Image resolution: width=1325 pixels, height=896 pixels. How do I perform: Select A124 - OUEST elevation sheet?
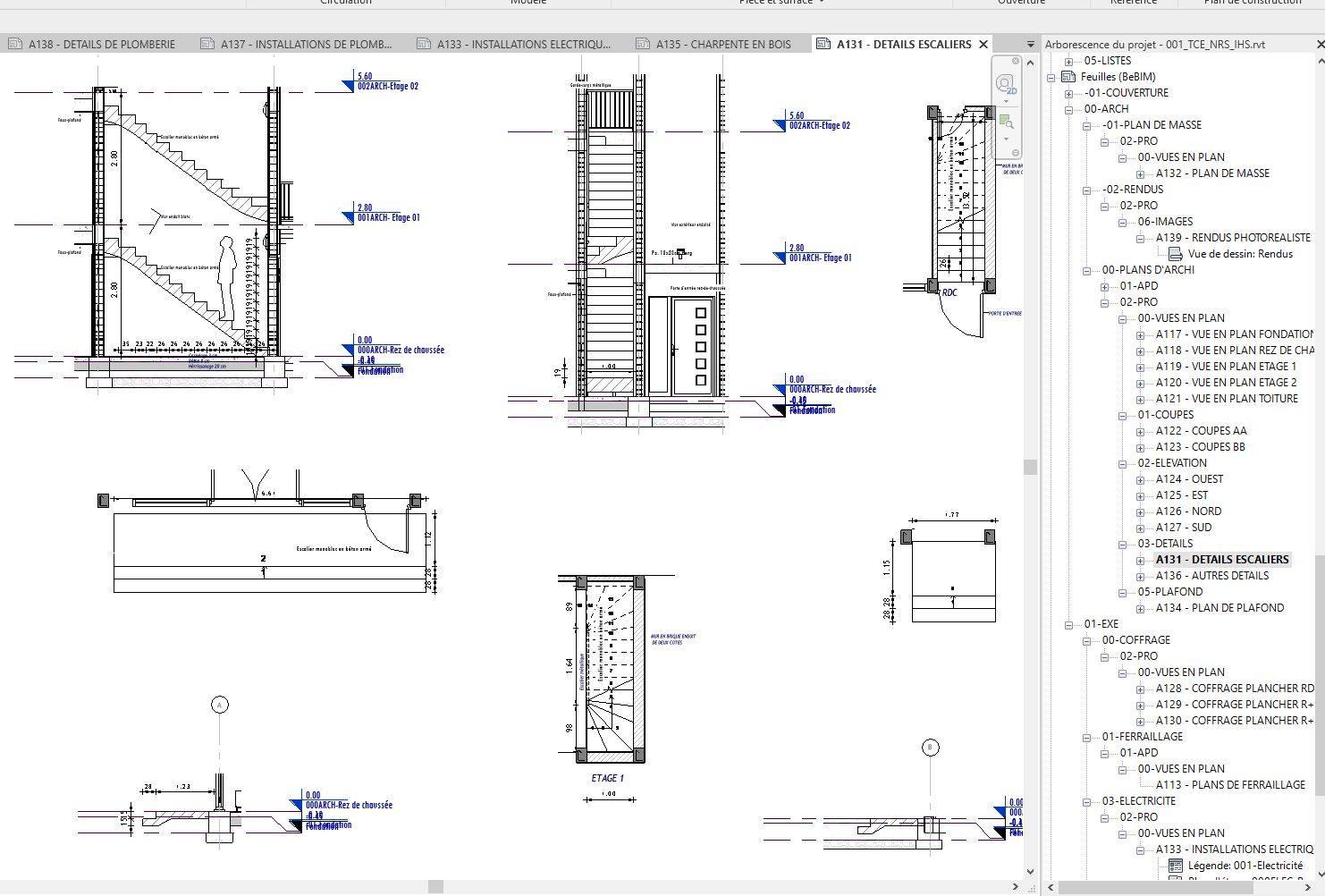tap(1189, 479)
